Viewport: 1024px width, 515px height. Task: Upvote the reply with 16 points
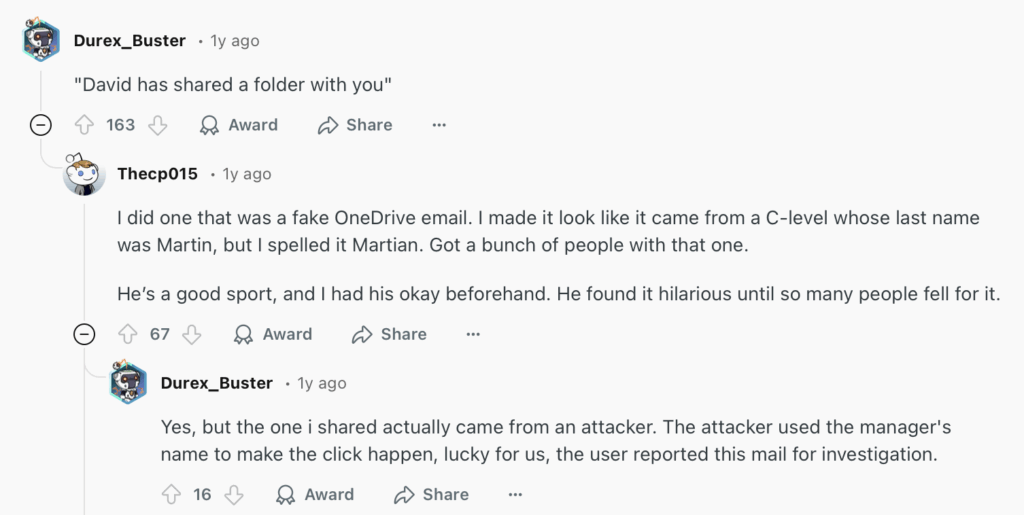point(171,494)
